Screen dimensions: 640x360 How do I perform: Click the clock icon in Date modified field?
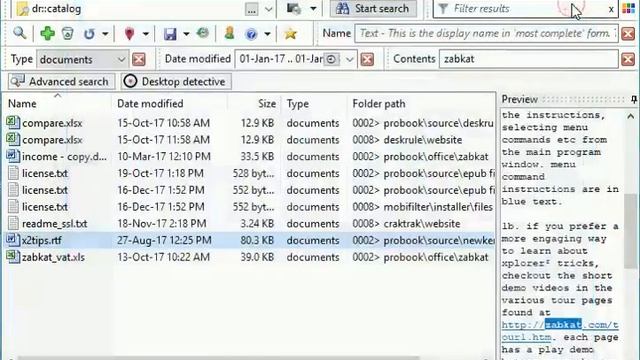(x=331, y=60)
